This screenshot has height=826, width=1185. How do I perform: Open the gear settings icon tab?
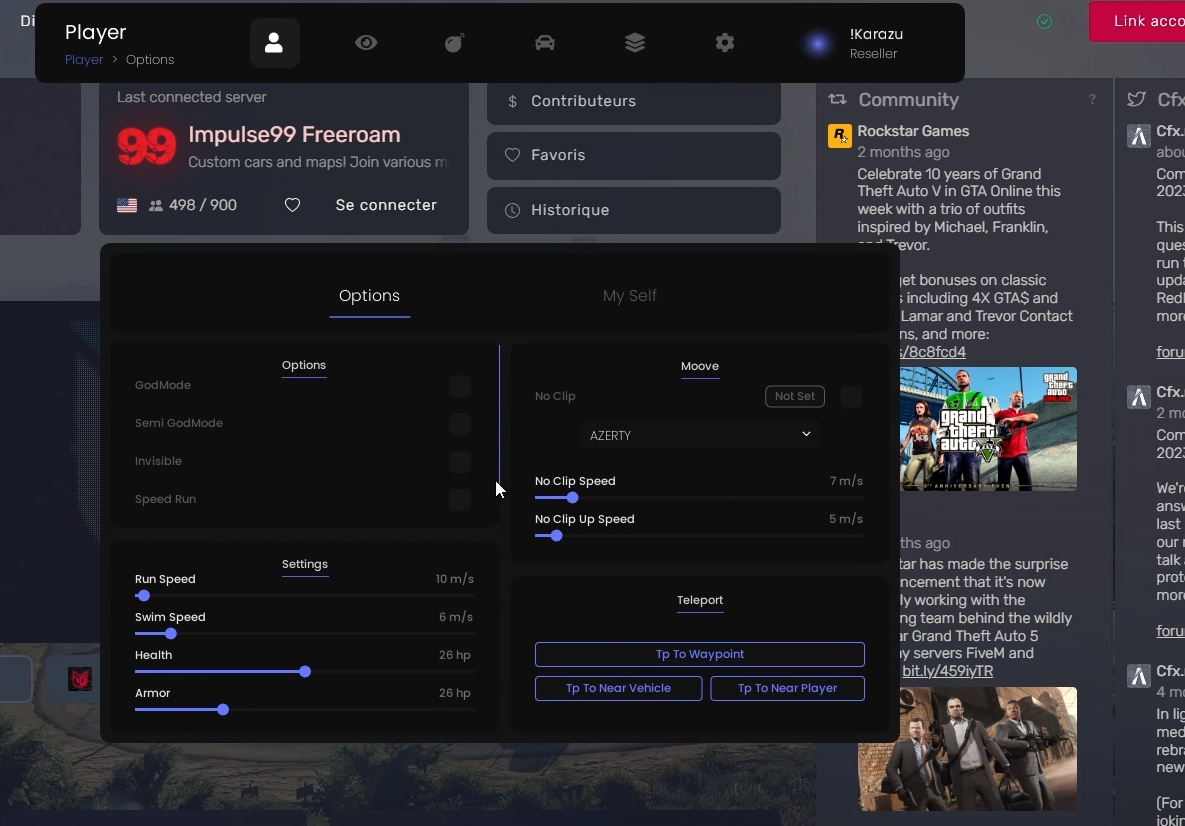coord(725,43)
